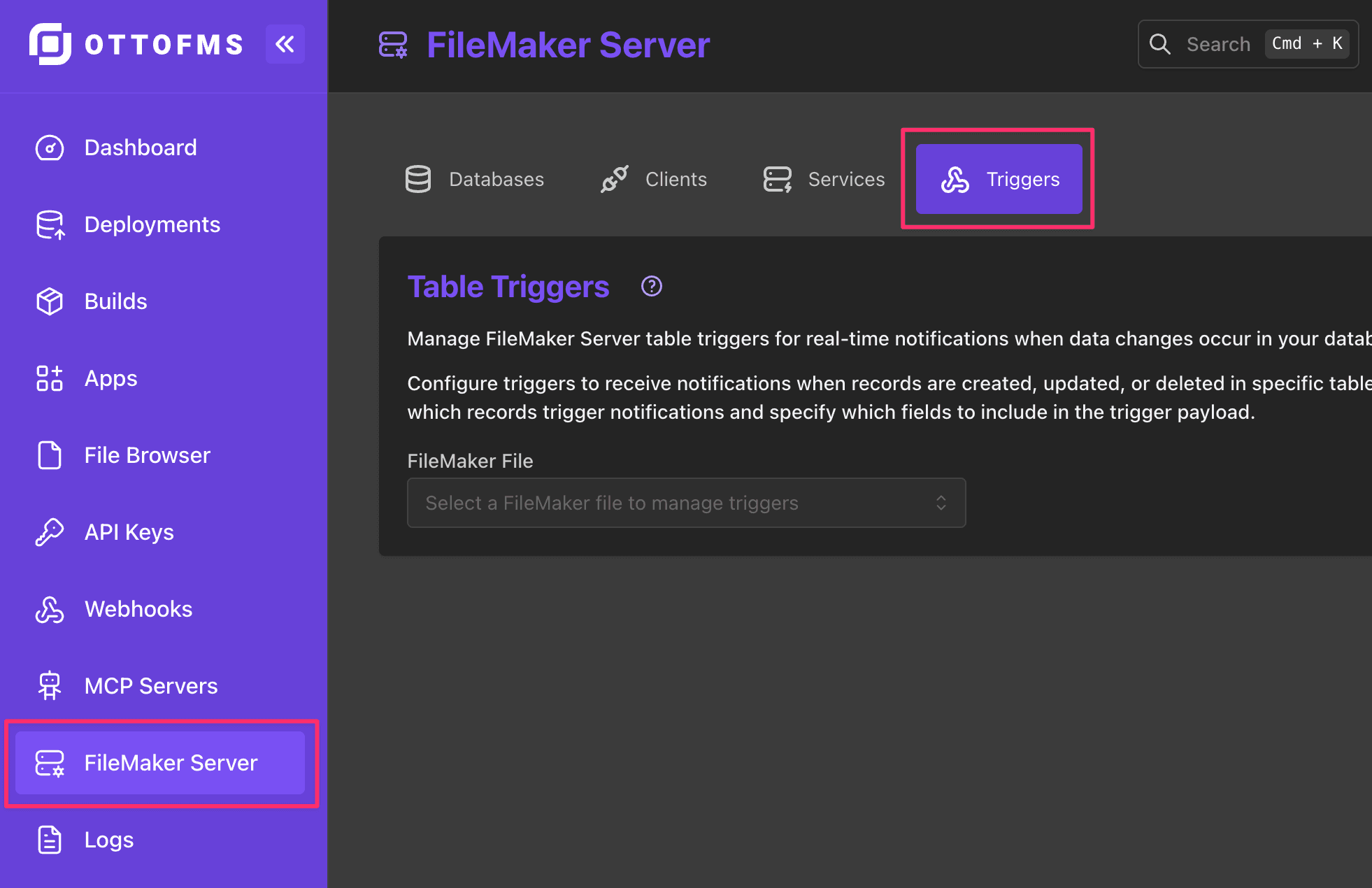Click the Table Triggers help icon
1372x888 pixels.
click(651, 286)
